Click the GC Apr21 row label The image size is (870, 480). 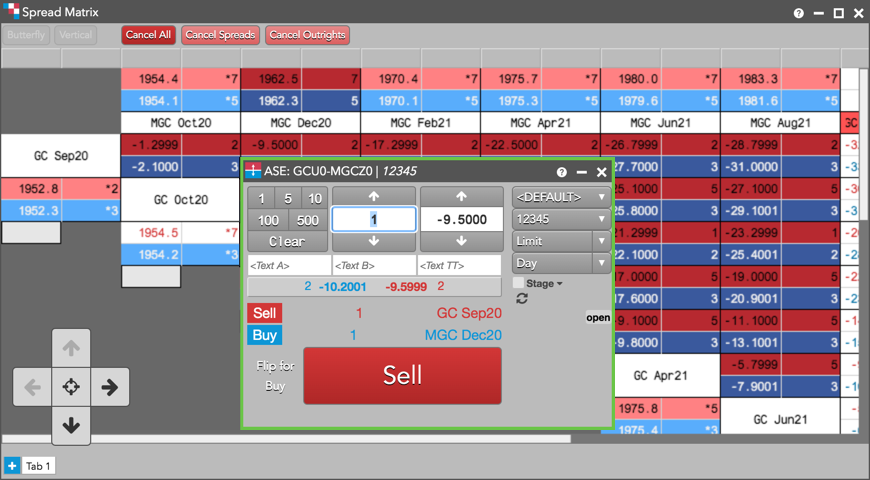click(660, 376)
